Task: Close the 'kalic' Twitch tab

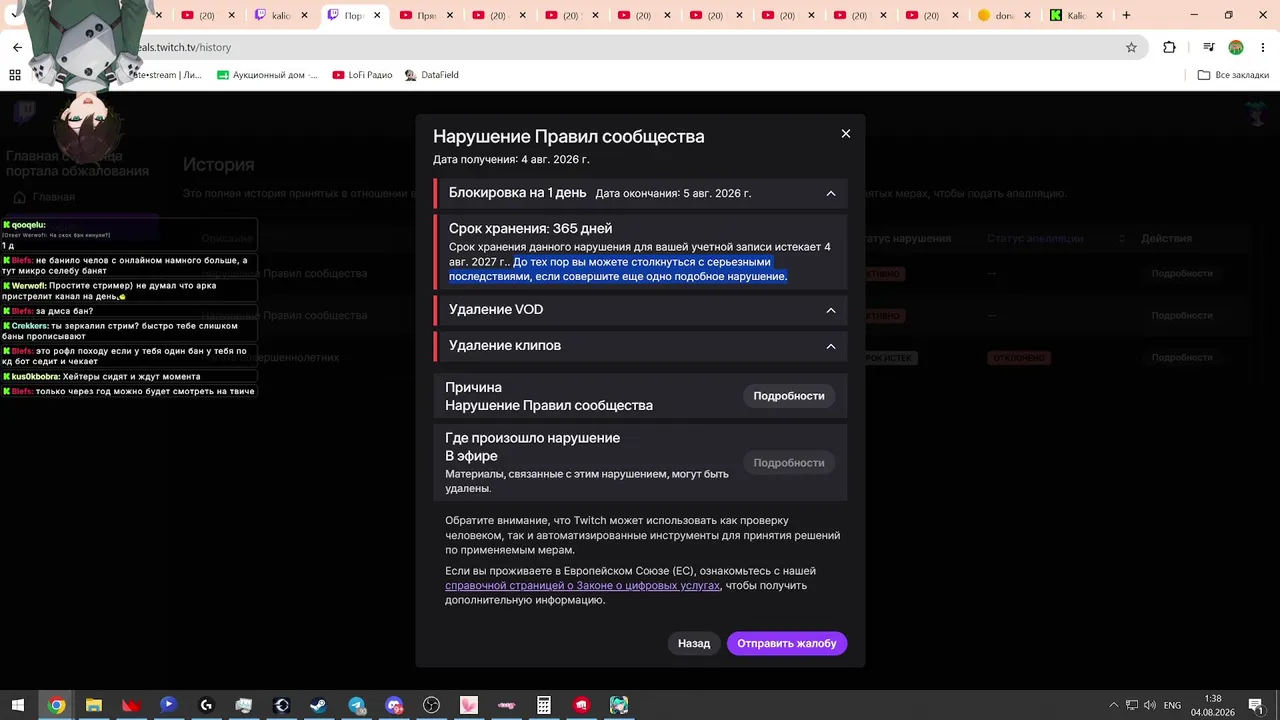Action: click(x=304, y=15)
